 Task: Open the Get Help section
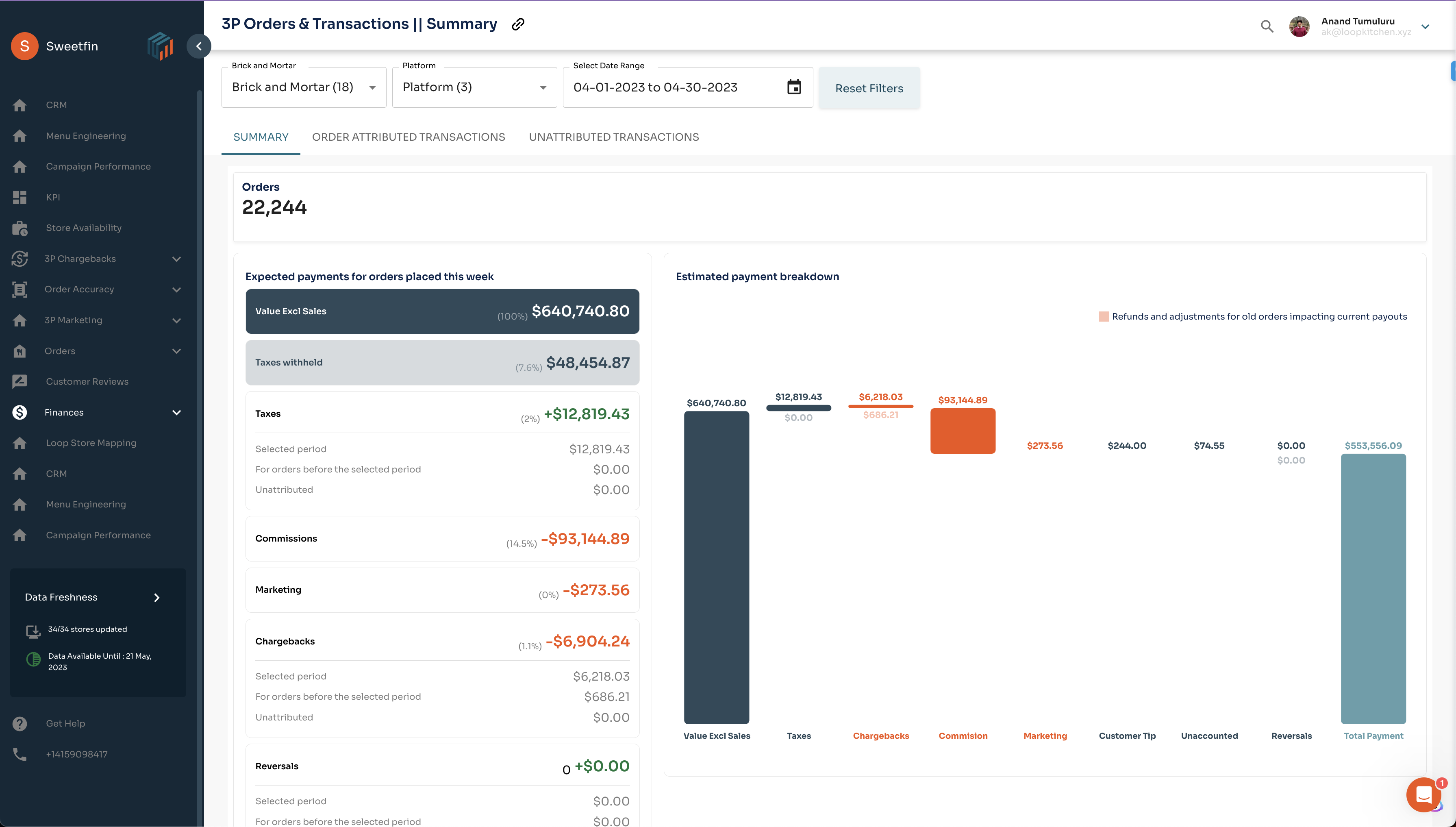[x=65, y=723]
